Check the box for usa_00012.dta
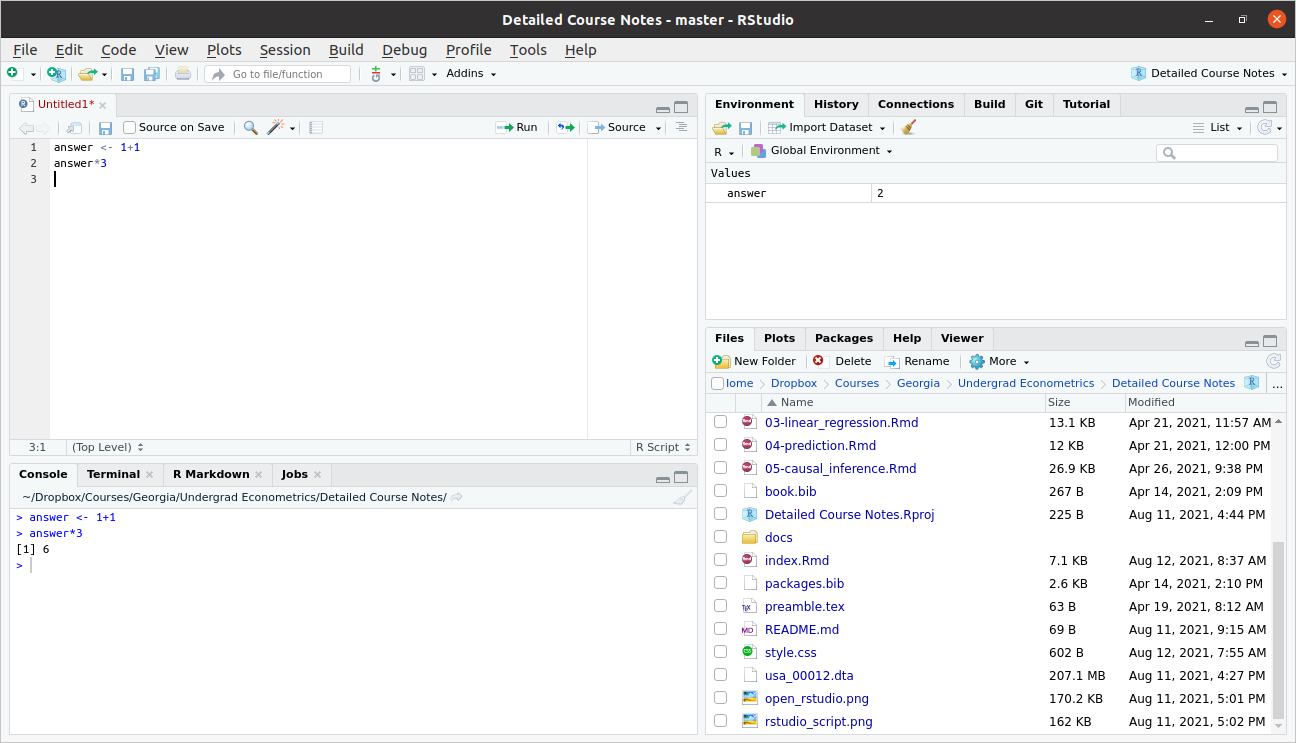 click(x=720, y=675)
